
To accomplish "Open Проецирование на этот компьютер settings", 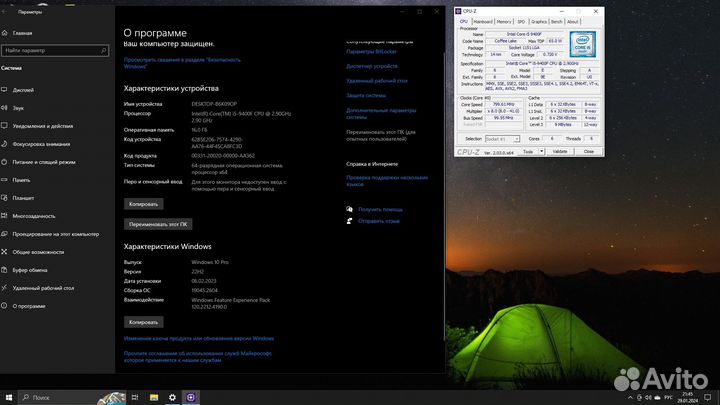I will click(x=55, y=234).
